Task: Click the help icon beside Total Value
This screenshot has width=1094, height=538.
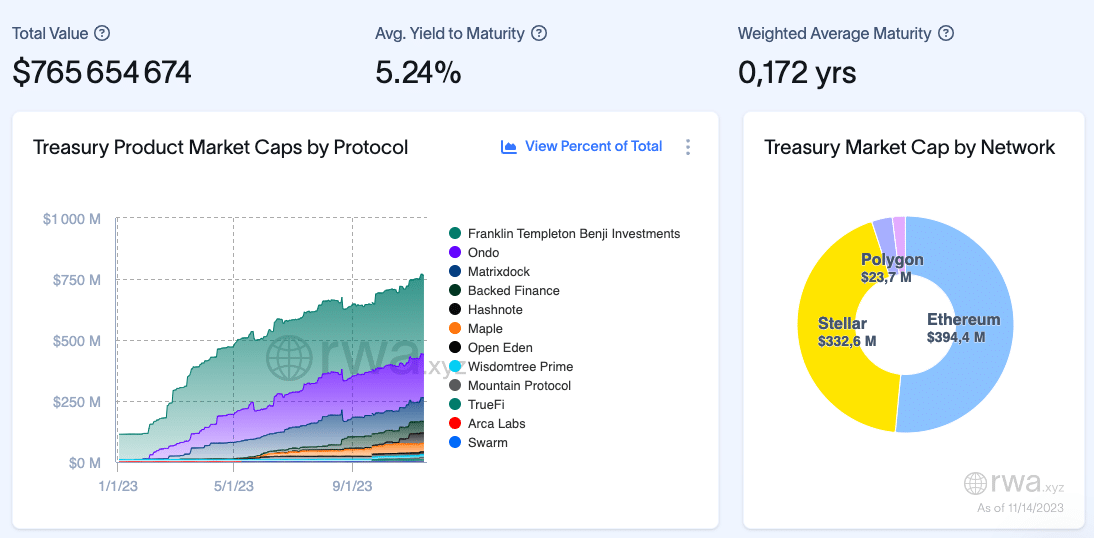Action: click(102, 33)
